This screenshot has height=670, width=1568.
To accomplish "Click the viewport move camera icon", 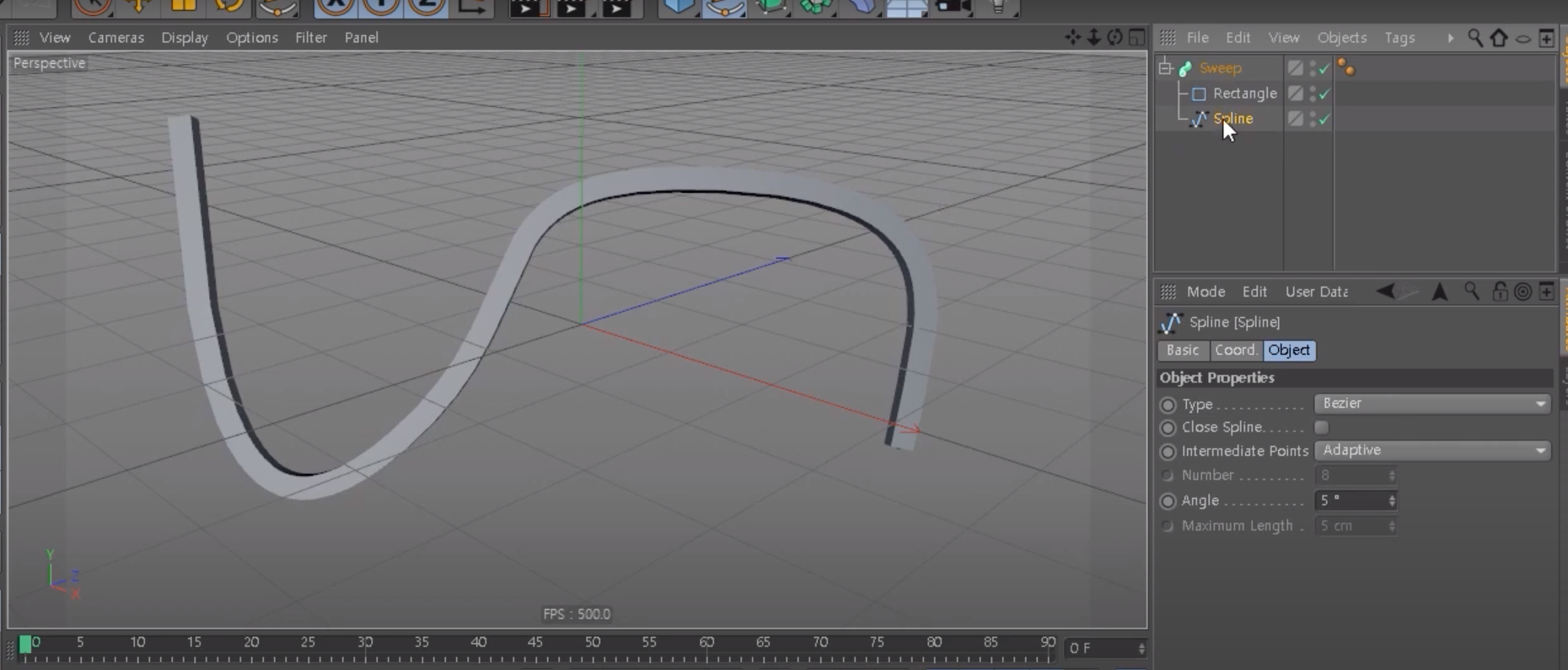I will pyautogui.click(x=1072, y=37).
